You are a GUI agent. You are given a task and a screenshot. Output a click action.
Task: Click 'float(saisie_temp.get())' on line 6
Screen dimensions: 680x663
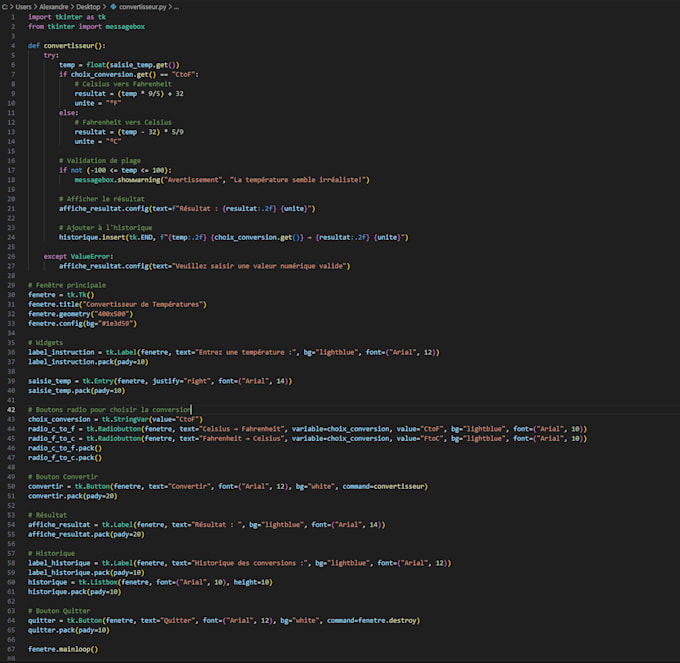pyautogui.click(x=133, y=65)
